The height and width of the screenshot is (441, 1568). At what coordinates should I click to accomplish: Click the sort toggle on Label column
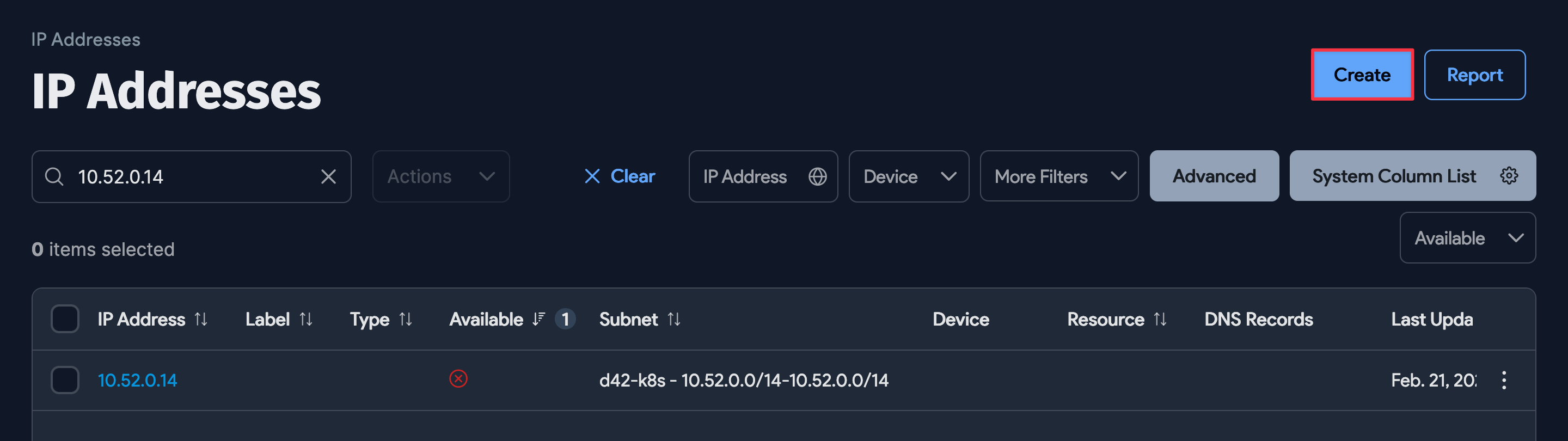point(306,318)
